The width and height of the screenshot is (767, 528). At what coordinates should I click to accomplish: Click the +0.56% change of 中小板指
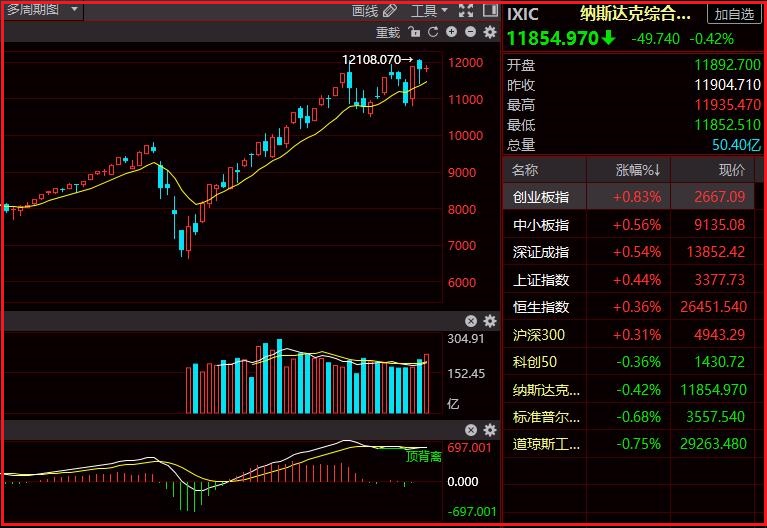[x=637, y=225]
